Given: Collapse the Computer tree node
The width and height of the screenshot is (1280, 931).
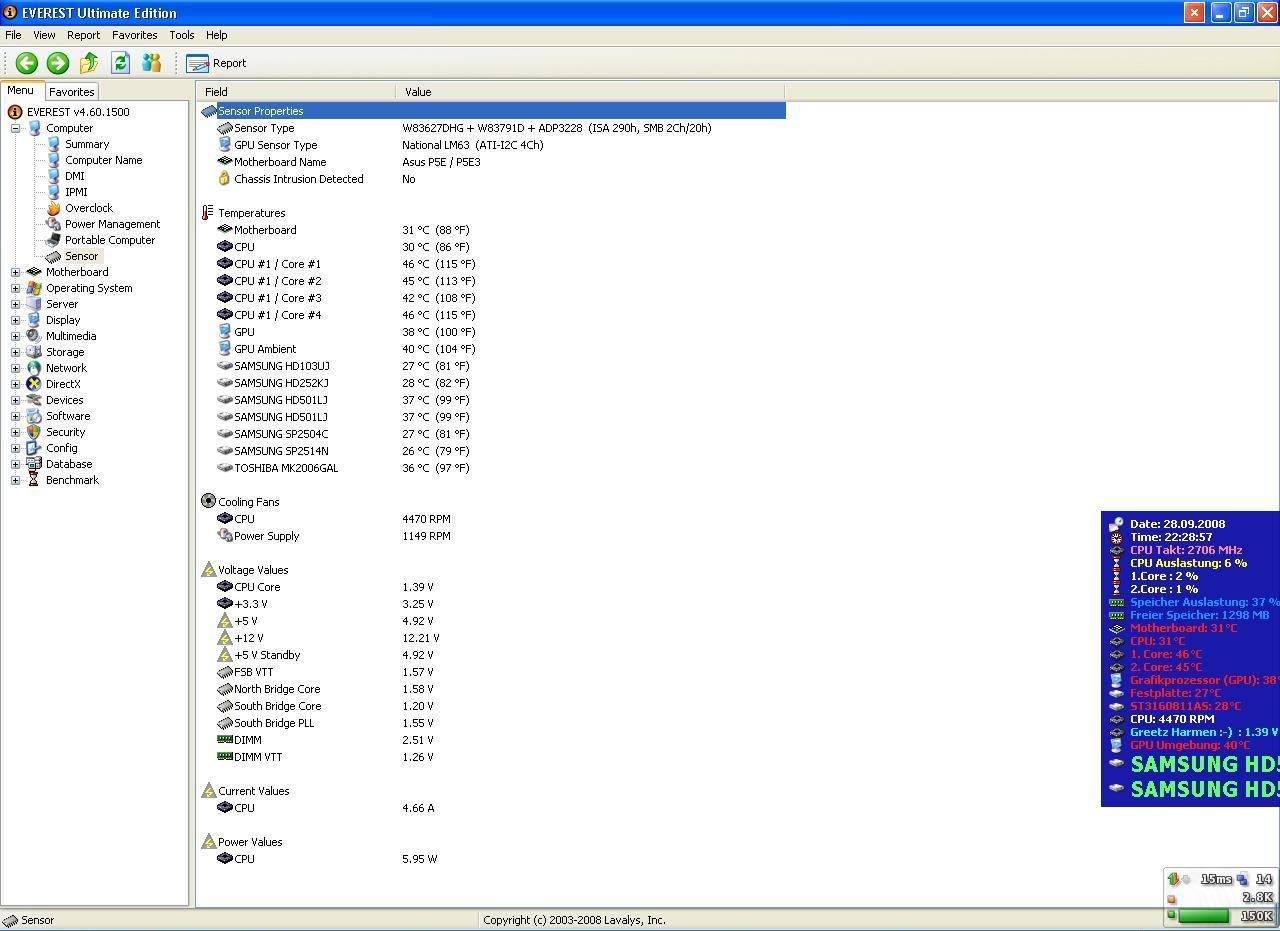Looking at the screenshot, I should (15, 128).
